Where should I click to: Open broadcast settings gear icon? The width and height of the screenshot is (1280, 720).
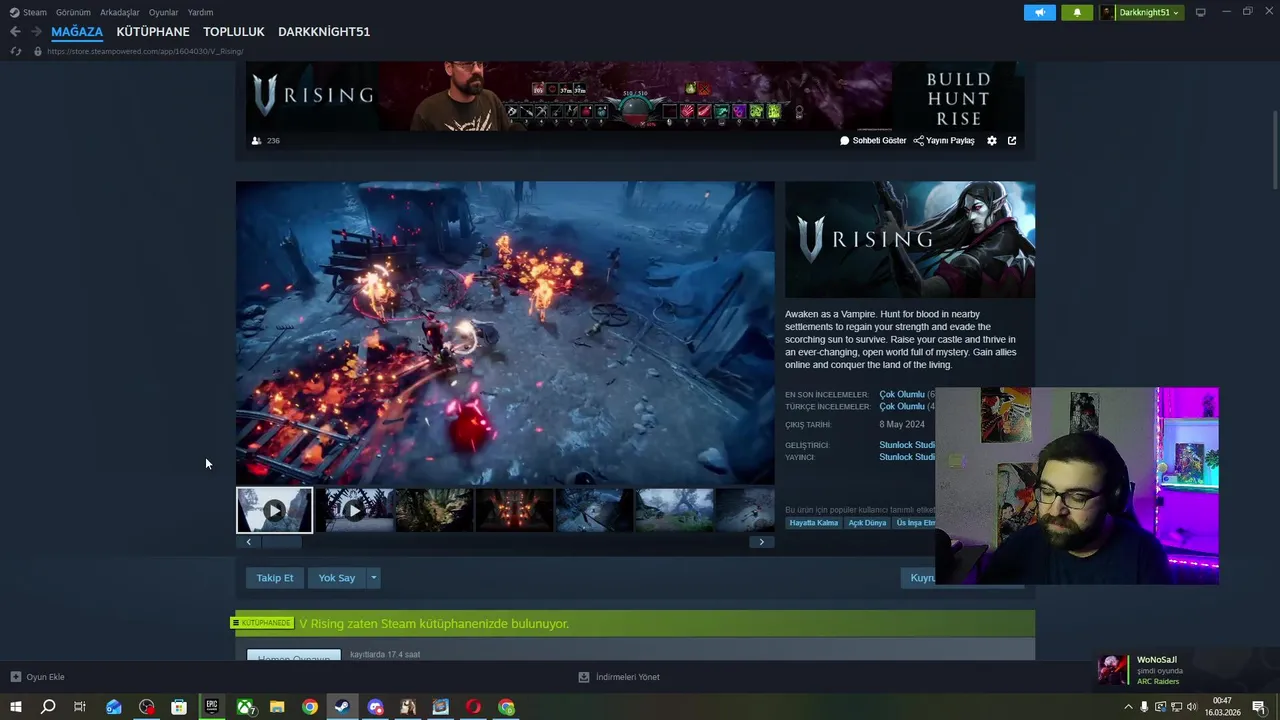point(992,141)
